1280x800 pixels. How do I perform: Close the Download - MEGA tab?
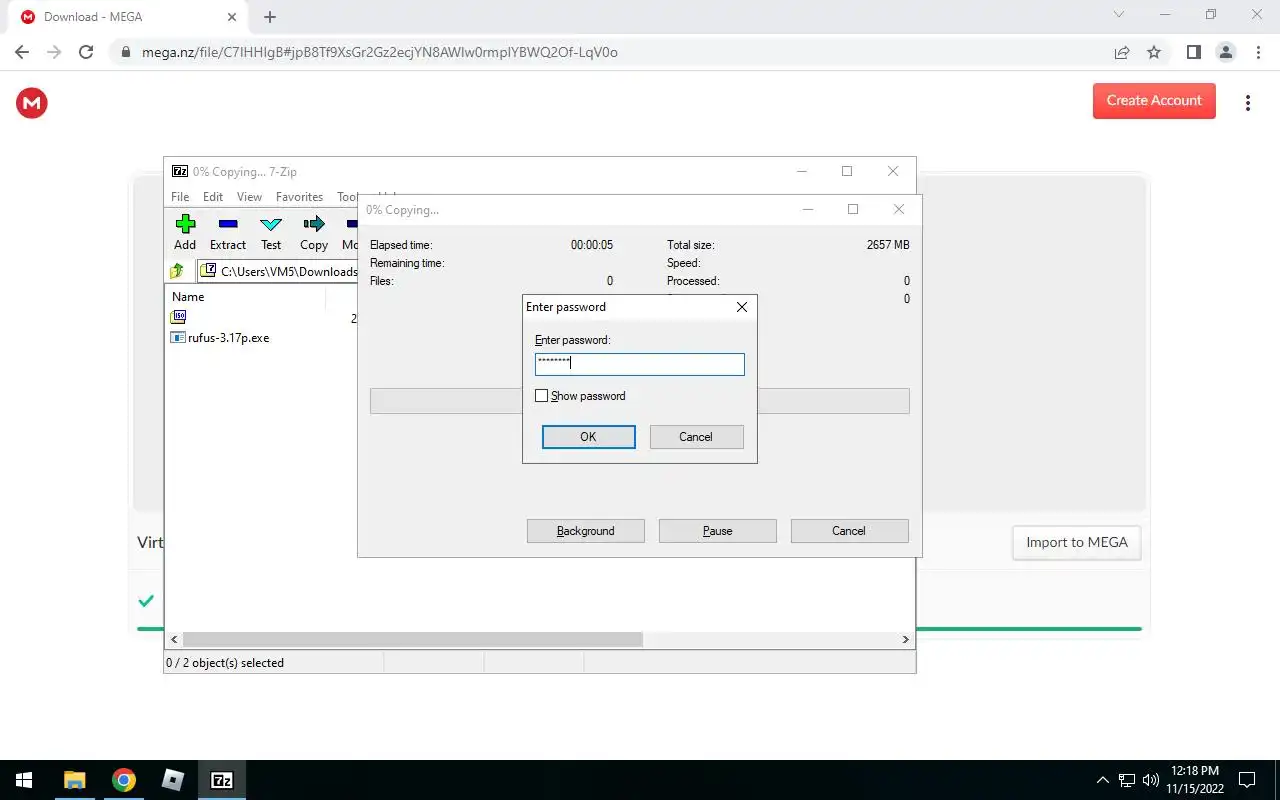tap(232, 17)
